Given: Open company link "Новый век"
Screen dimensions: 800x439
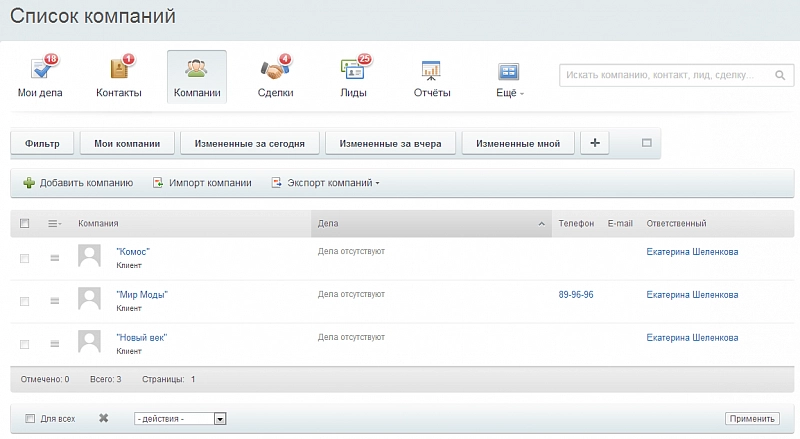Looking at the screenshot, I should click(x=141, y=337).
